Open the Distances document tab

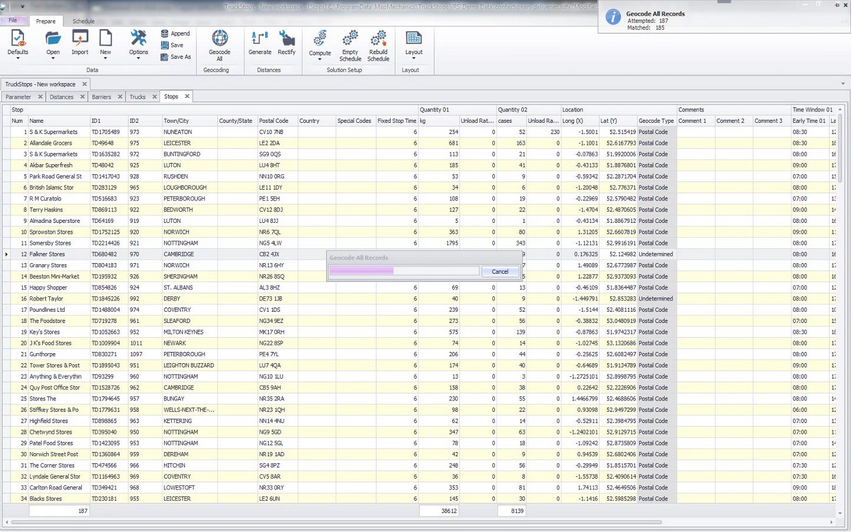click(x=62, y=97)
